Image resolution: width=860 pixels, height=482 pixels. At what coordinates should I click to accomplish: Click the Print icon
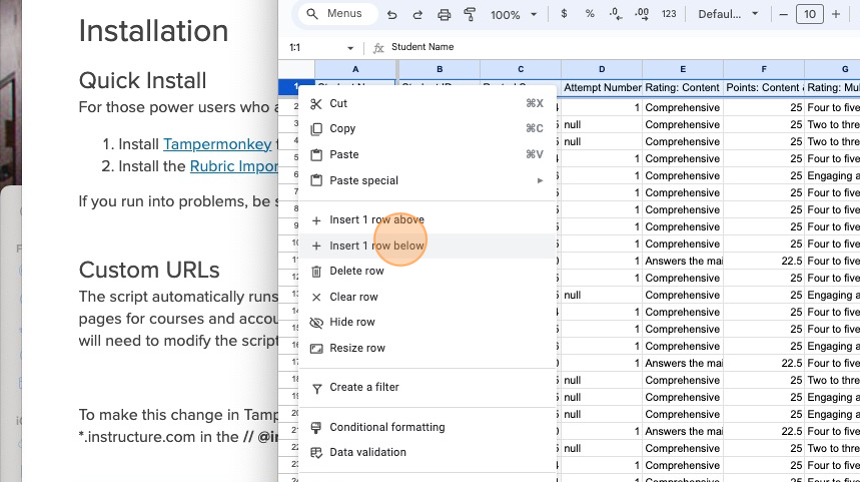[444, 15]
